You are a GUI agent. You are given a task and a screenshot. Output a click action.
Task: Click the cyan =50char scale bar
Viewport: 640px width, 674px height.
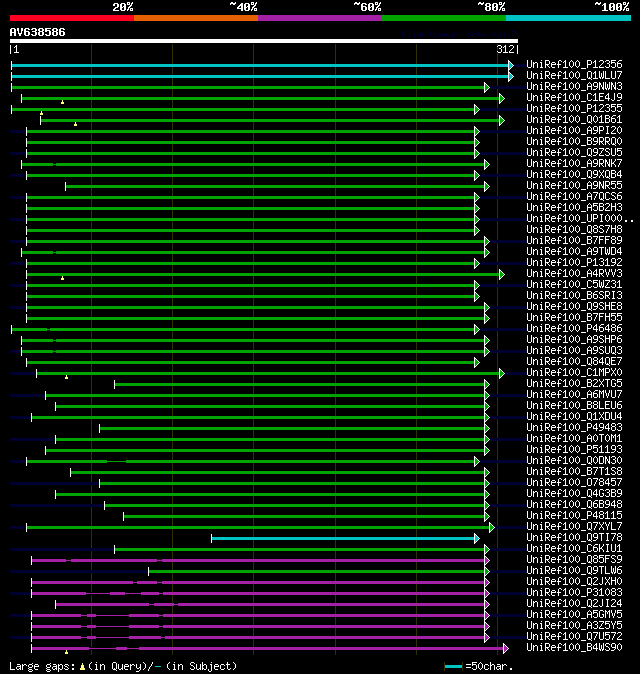tap(453, 667)
